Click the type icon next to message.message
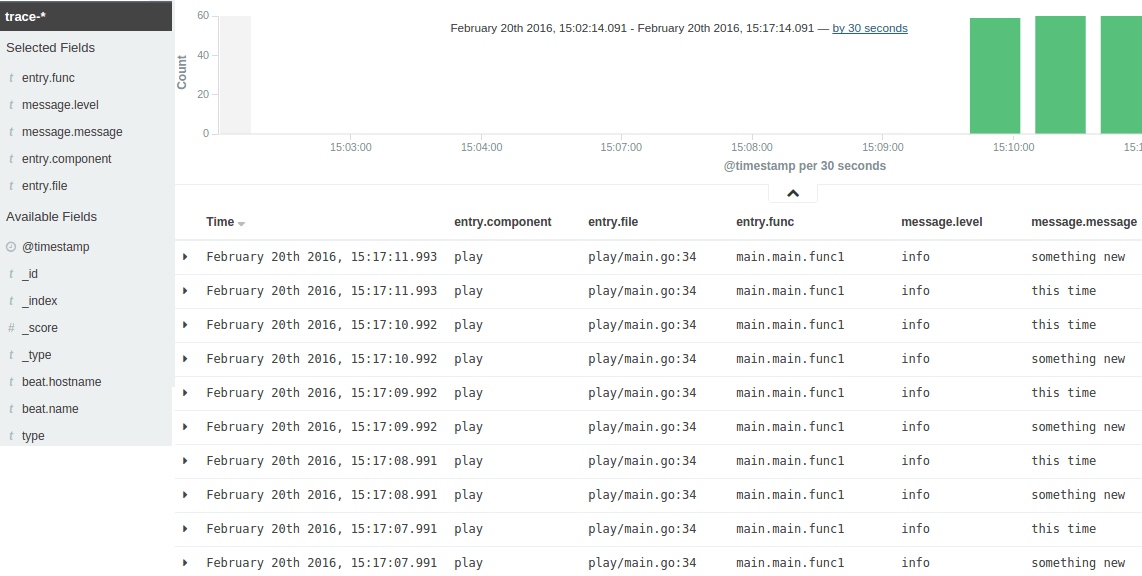 pos(11,131)
